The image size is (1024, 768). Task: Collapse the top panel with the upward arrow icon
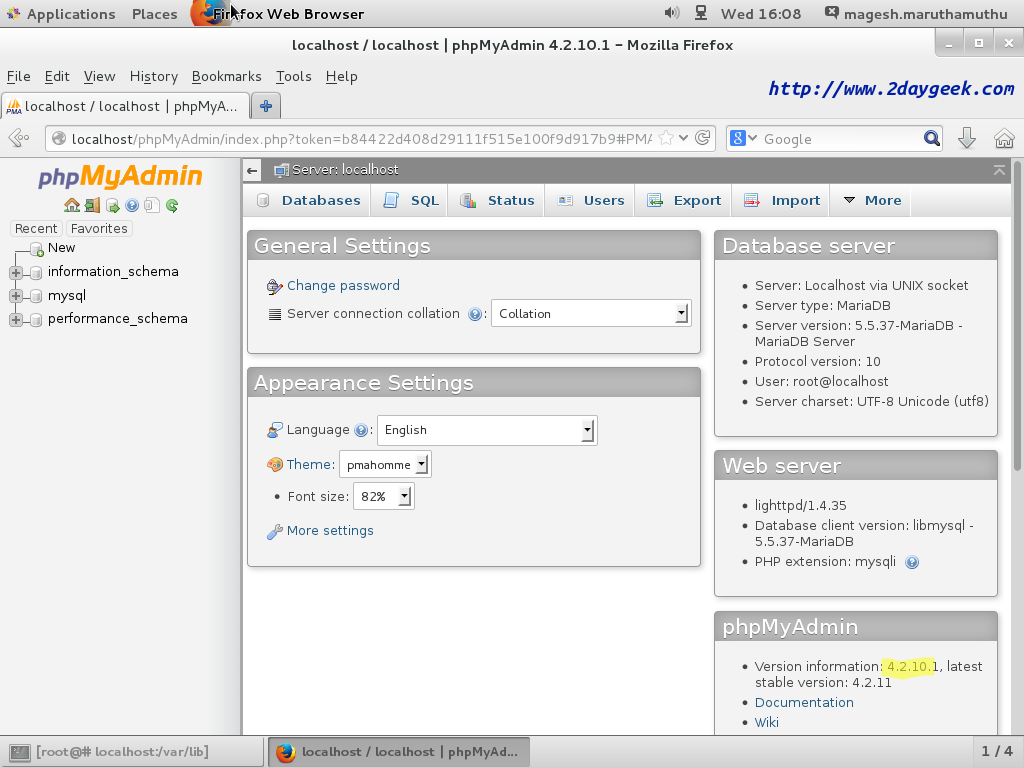[999, 170]
